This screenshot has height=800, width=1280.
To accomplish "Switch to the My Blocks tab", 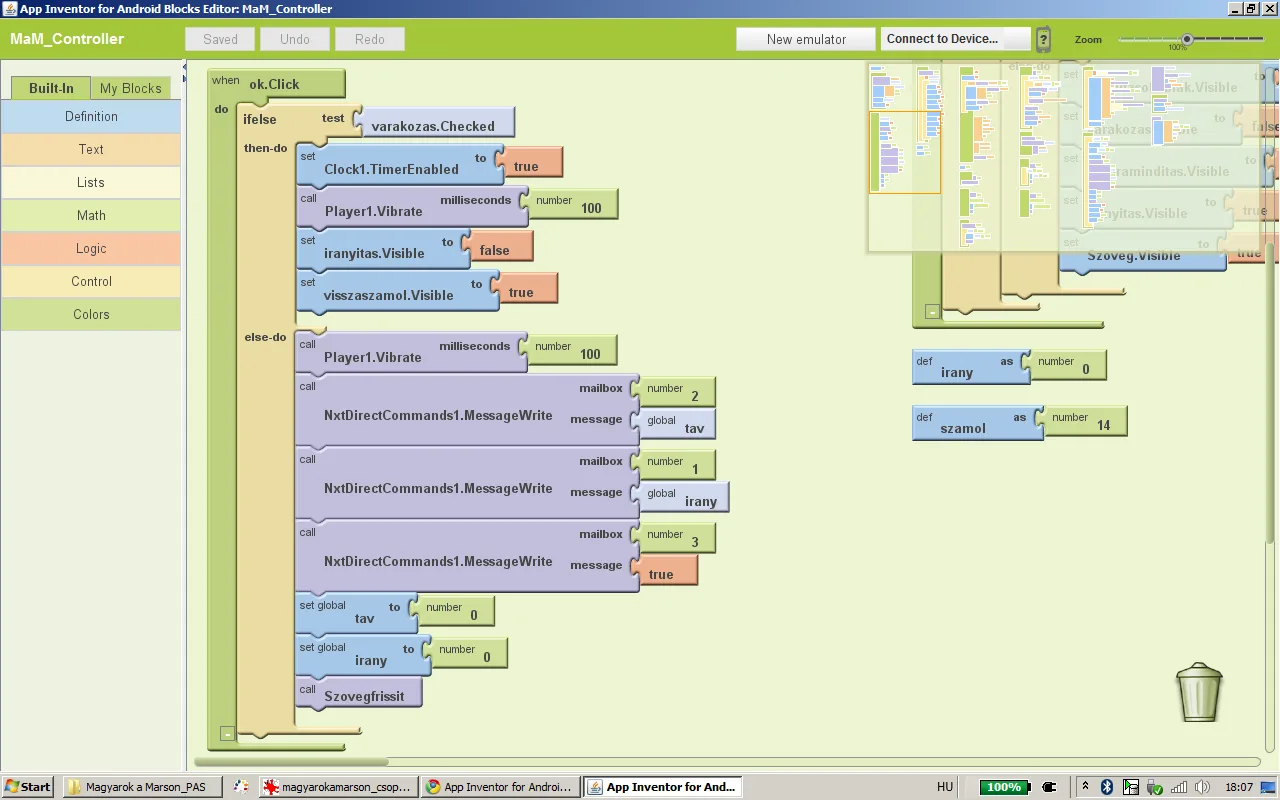I will coord(130,88).
